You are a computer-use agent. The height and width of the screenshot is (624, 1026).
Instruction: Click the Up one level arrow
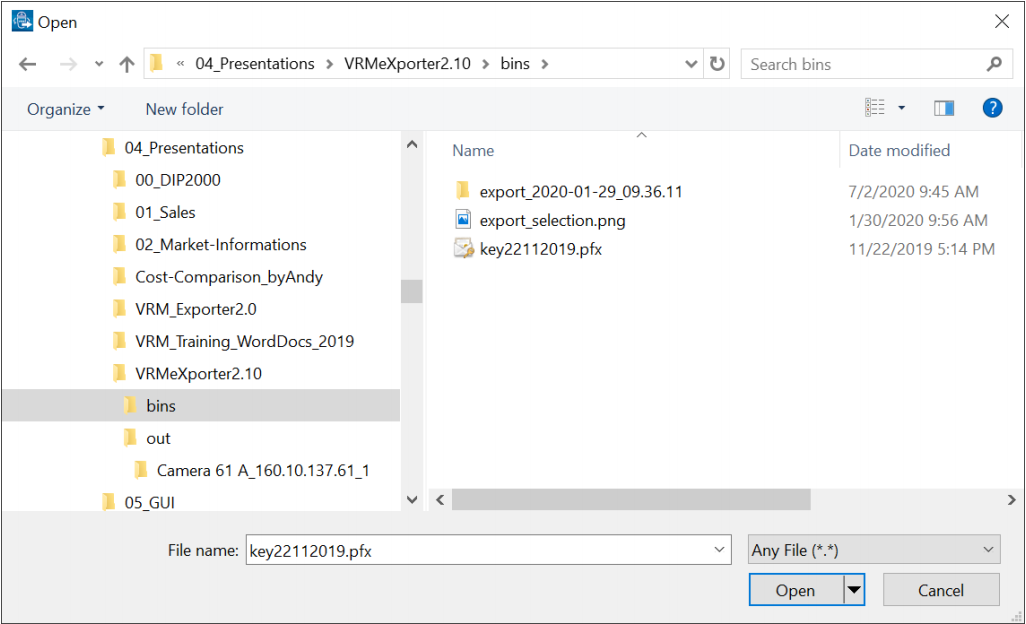[x=126, y=64]
